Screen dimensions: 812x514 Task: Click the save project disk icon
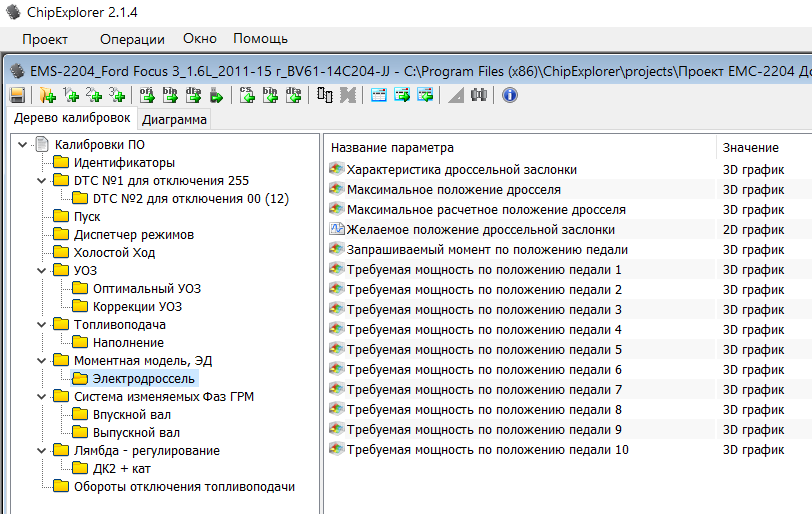(17, 96)
